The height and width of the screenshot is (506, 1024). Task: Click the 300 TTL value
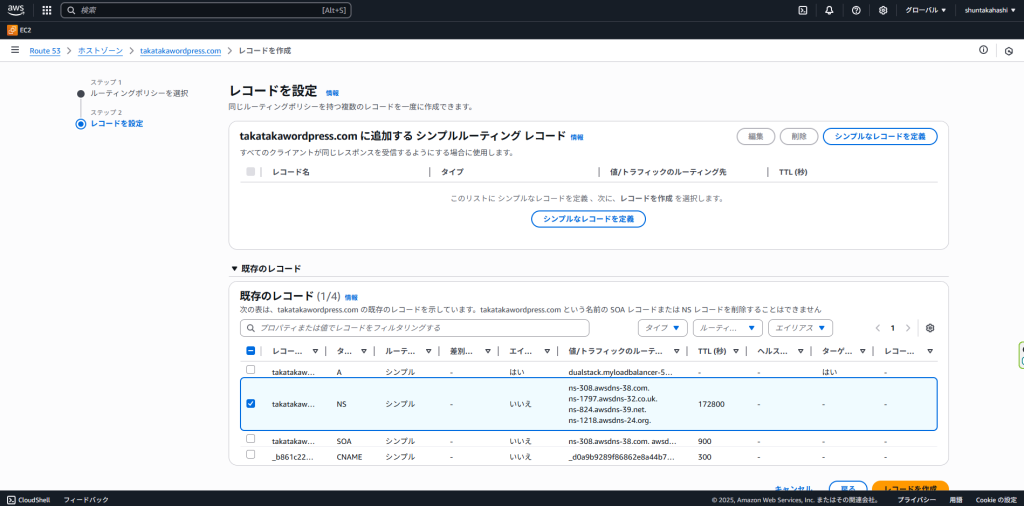coord(704,456)
